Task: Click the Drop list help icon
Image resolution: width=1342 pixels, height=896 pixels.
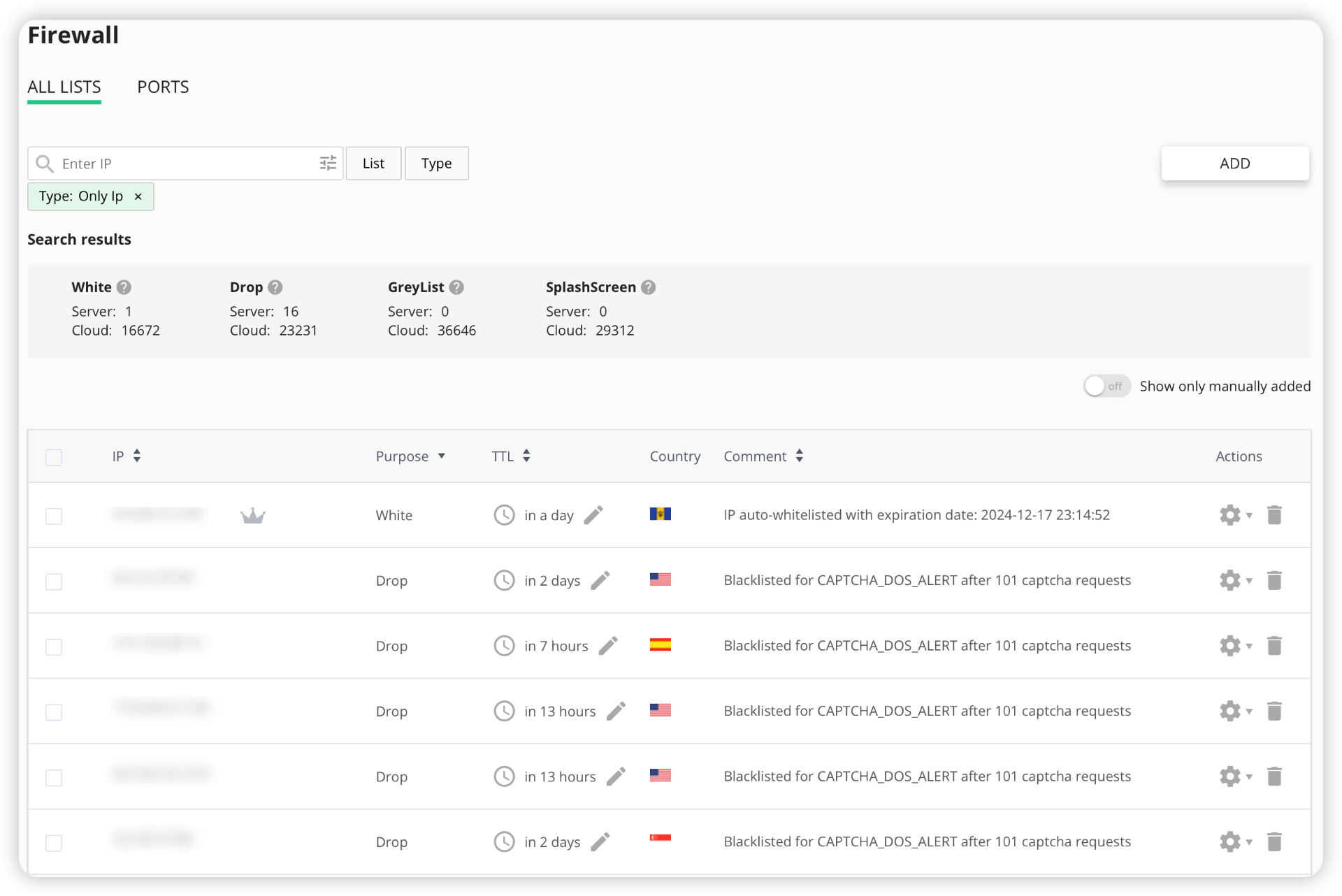Action: (x=275, y=287)
